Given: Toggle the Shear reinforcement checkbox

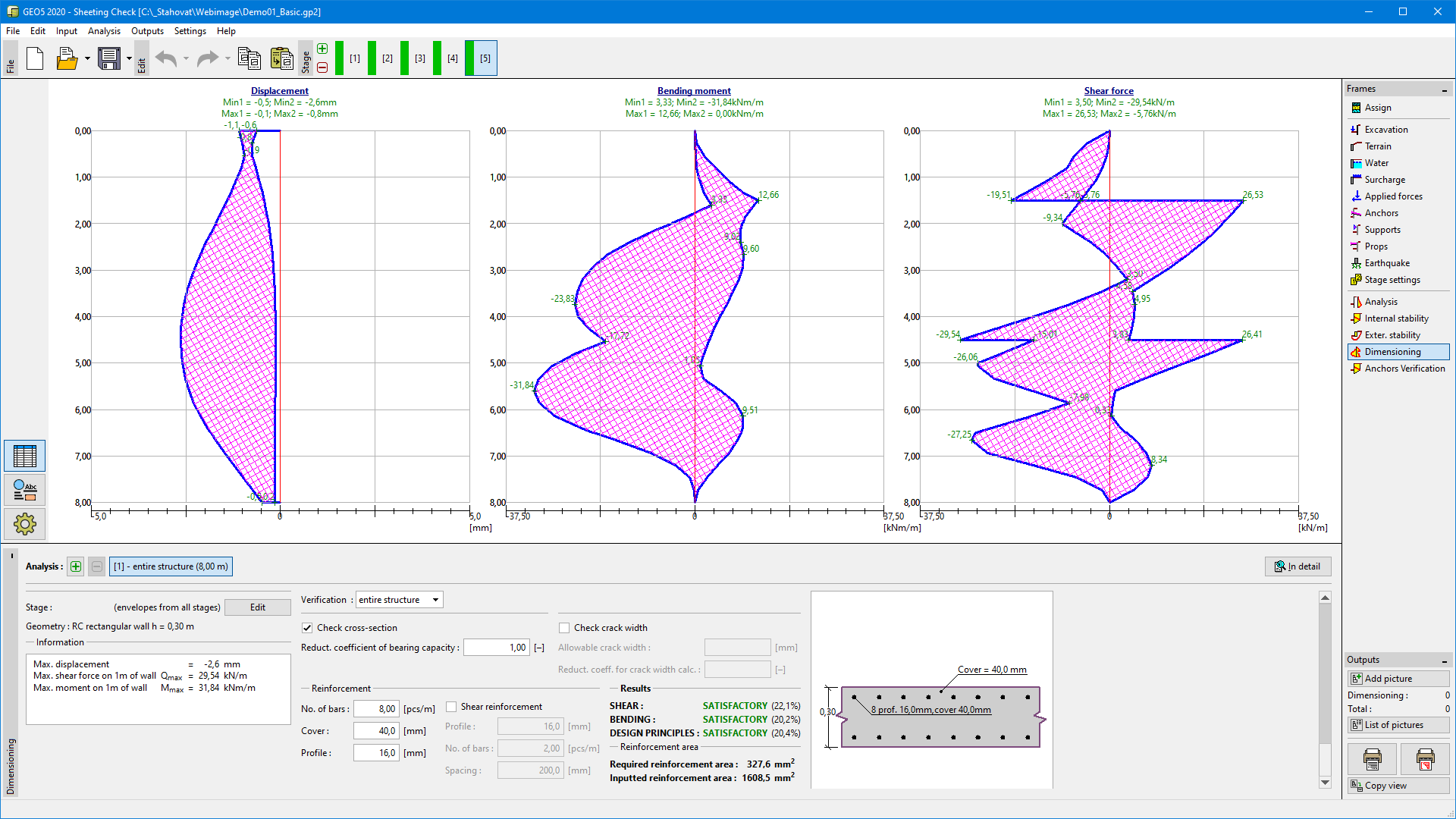Looking at the screenshot, I should pos(451,707).
